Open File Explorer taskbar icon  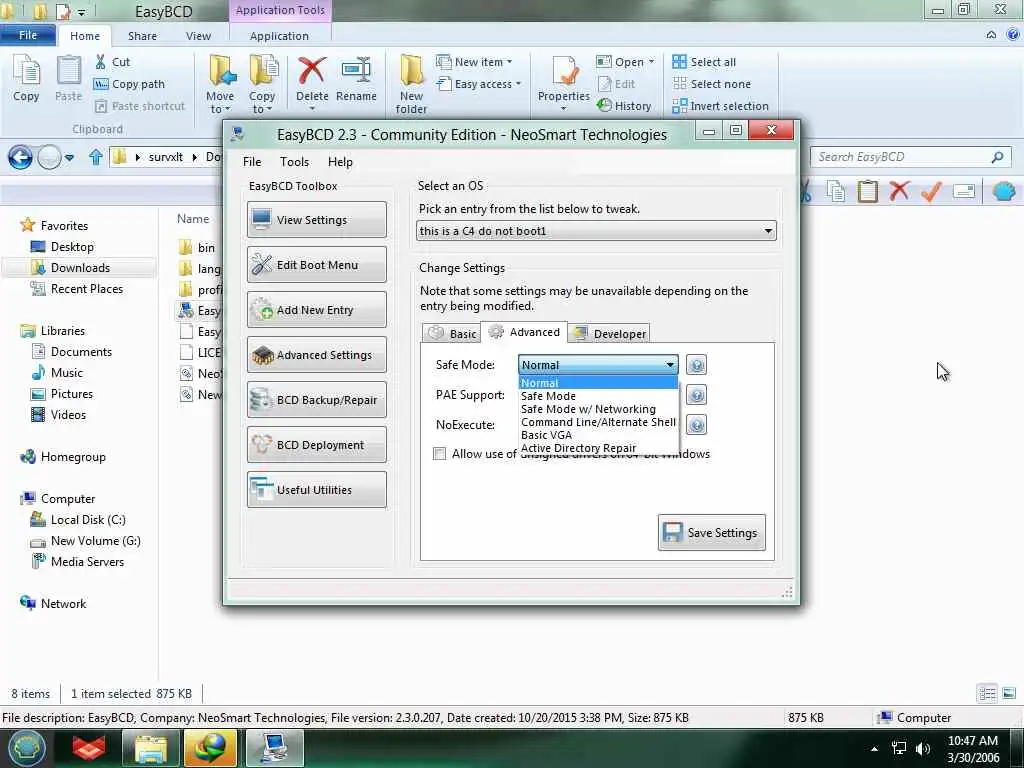click(x=151, y=748)
